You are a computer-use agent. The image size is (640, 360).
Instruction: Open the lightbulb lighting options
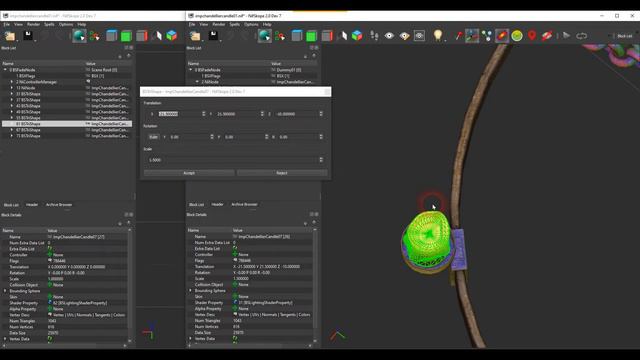438,36
